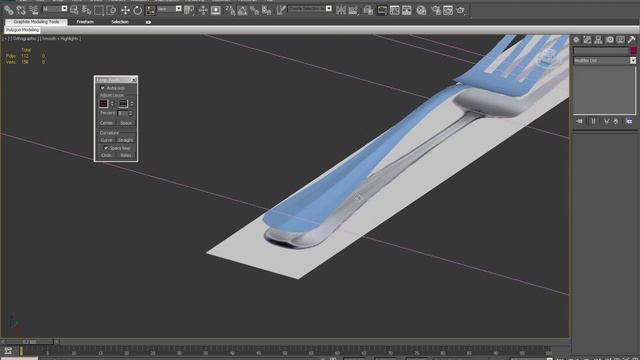Enable Select and Manipulate tool
The width and height of the screenshot is (640, 360).
tap(203, 10)
